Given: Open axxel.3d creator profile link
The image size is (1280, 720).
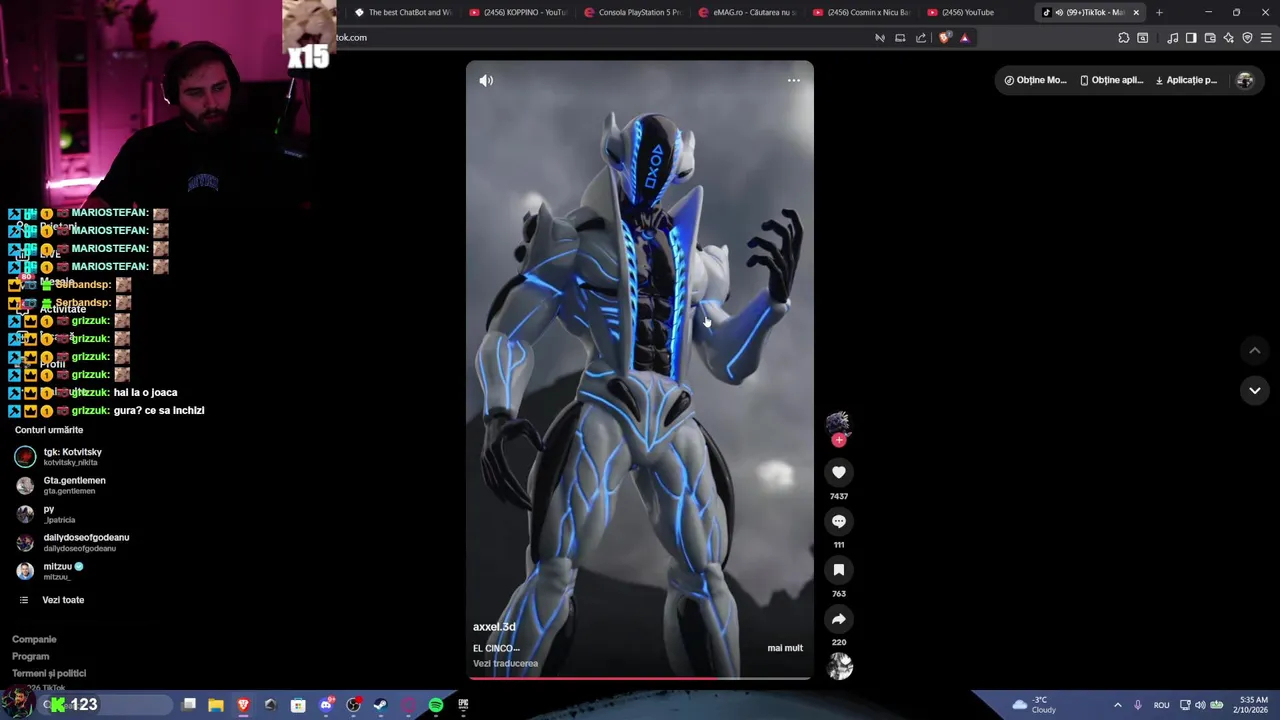Looking at the screenshot, I should tap(494, 627).
